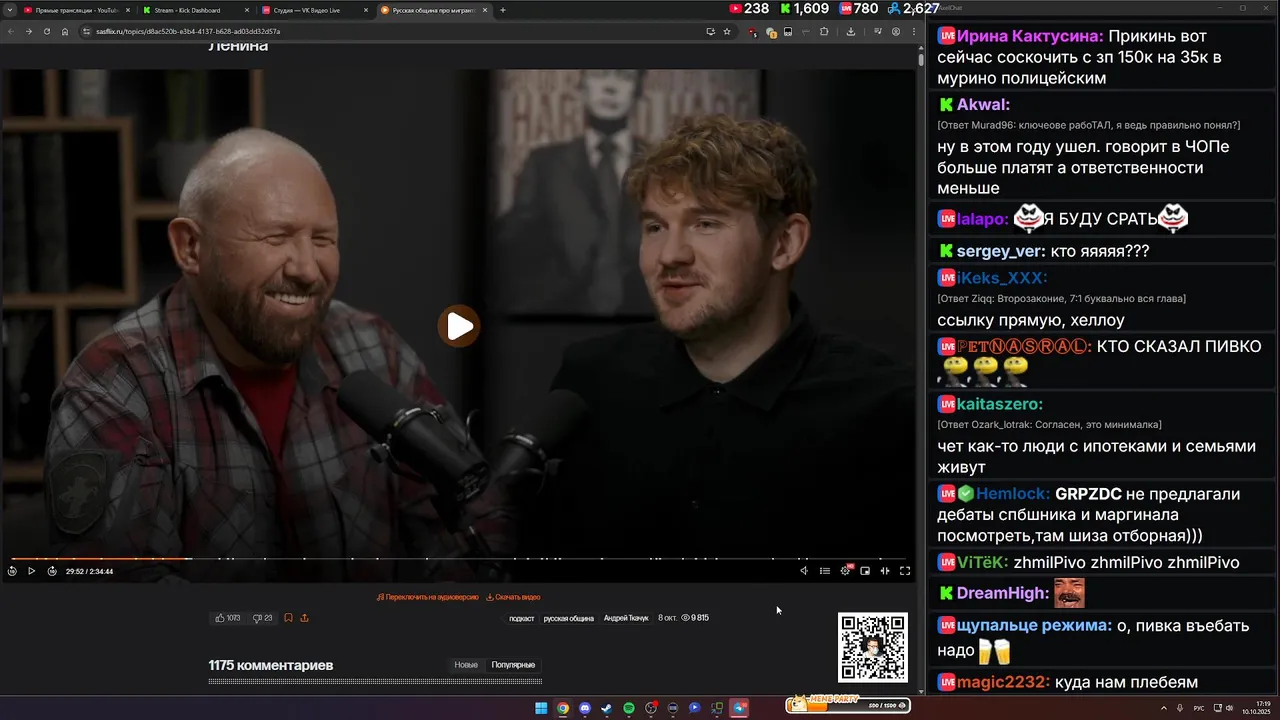Viewport: 1280px width, 720px height.
Task: Share the video with the share icon
Action: (x=304, y=618)
